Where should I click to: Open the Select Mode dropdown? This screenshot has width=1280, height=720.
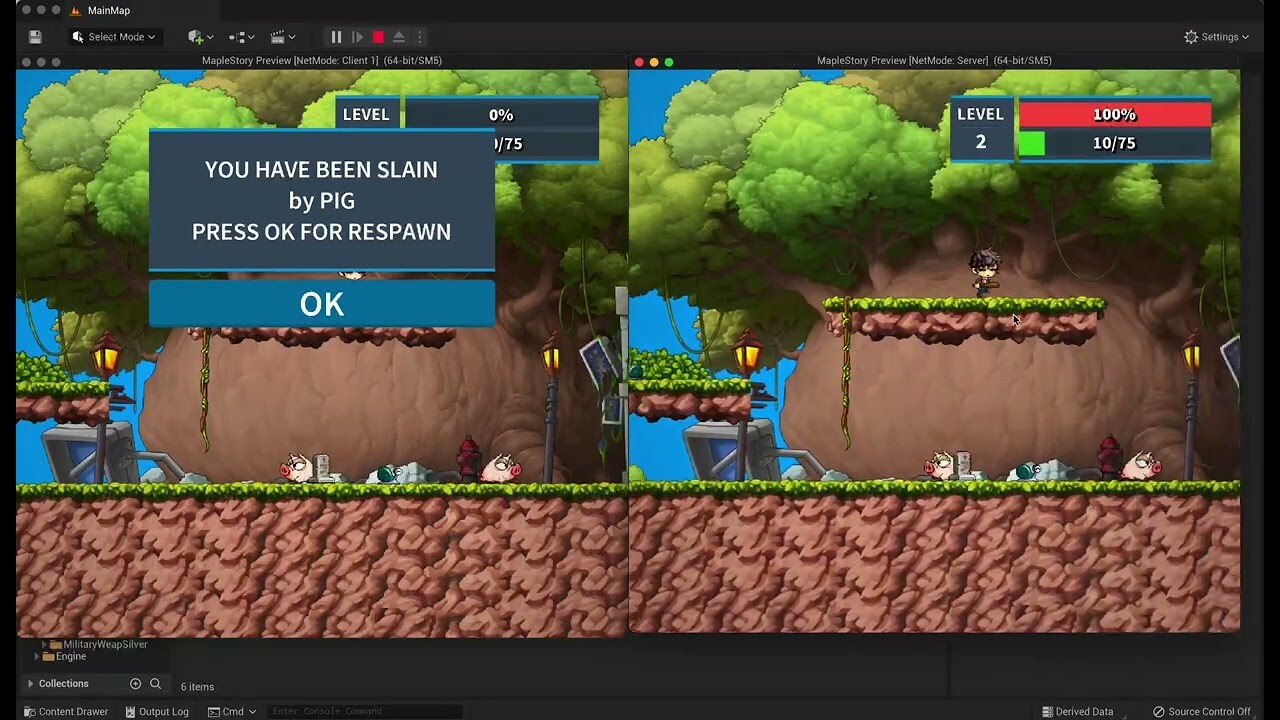click(x=113, y=36)
